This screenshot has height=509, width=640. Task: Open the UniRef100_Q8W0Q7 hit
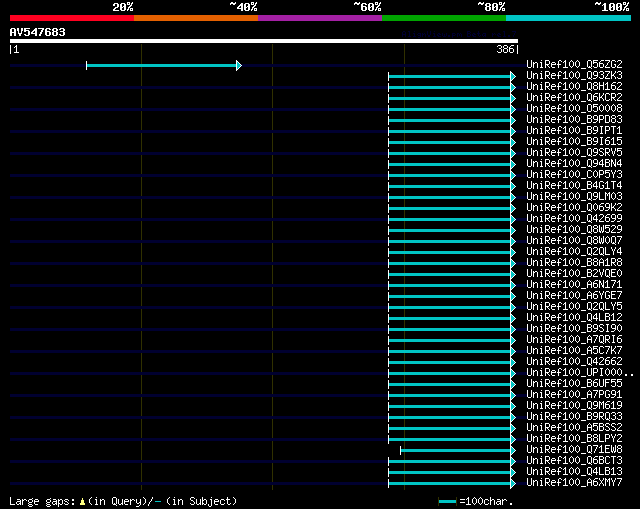574,241
